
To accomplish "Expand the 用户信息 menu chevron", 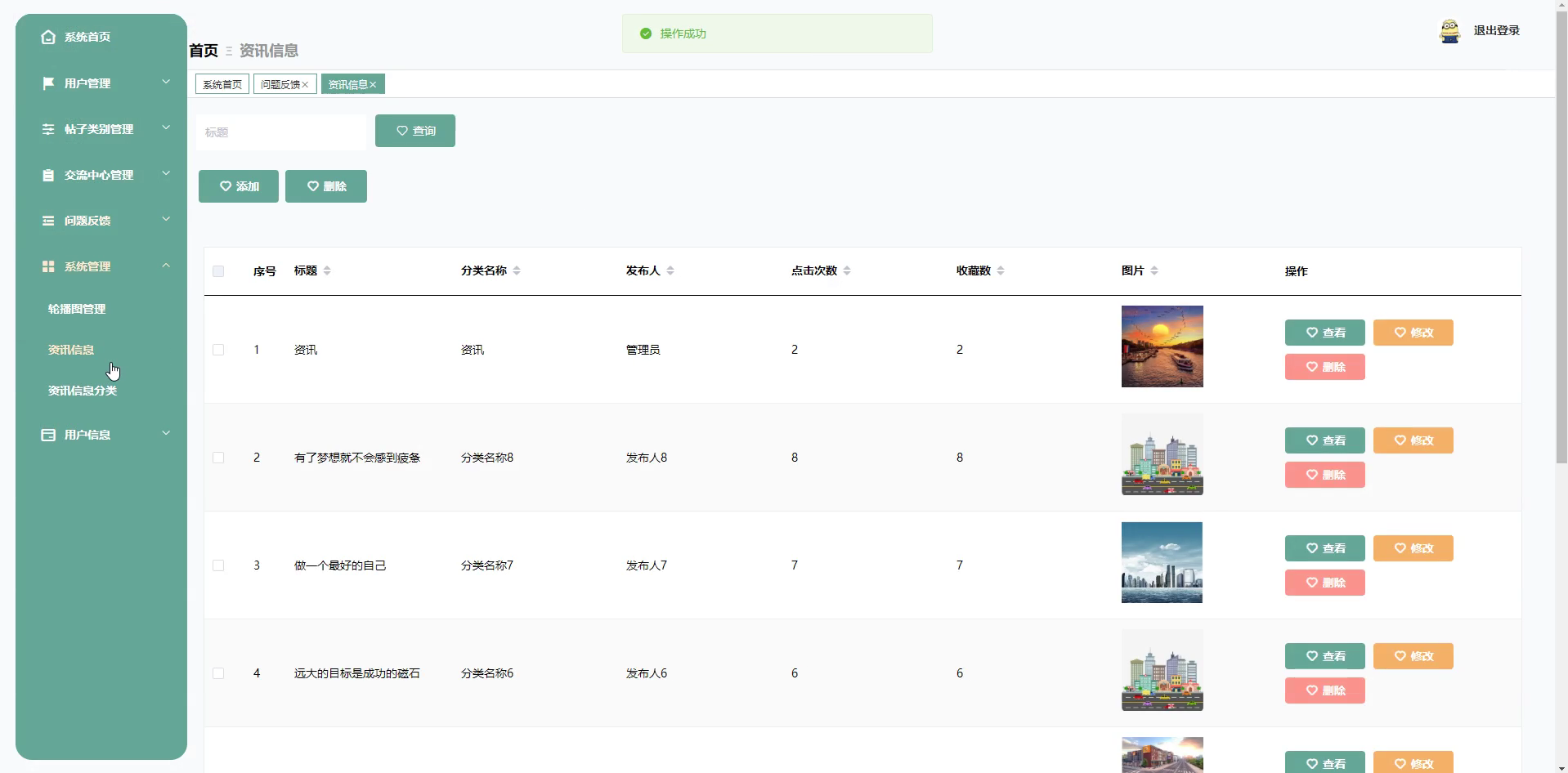I will tap(166, 433).
